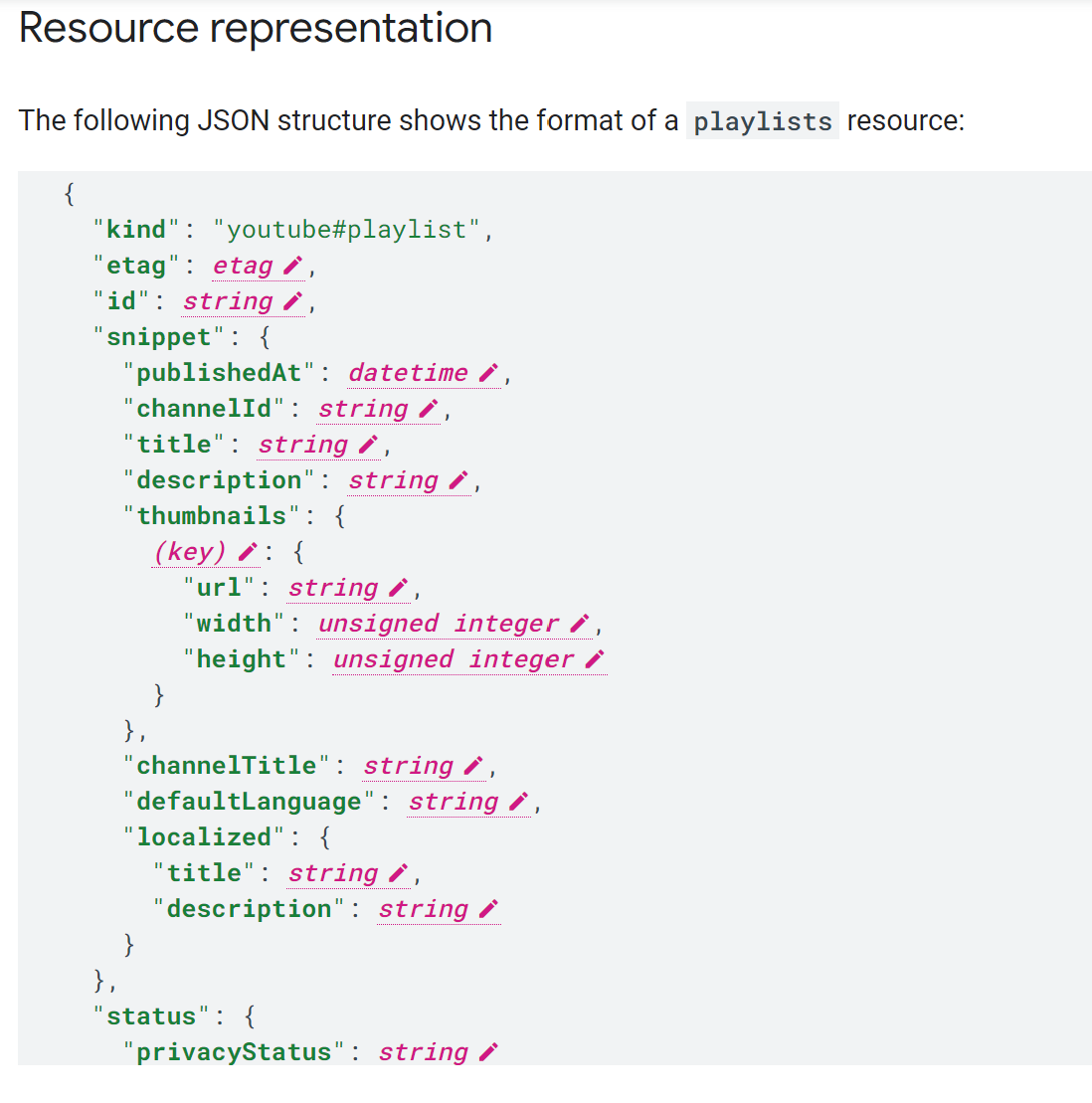Open the etag value link
This screenshot has width=1092, height=1103.
tap(243, 266)
